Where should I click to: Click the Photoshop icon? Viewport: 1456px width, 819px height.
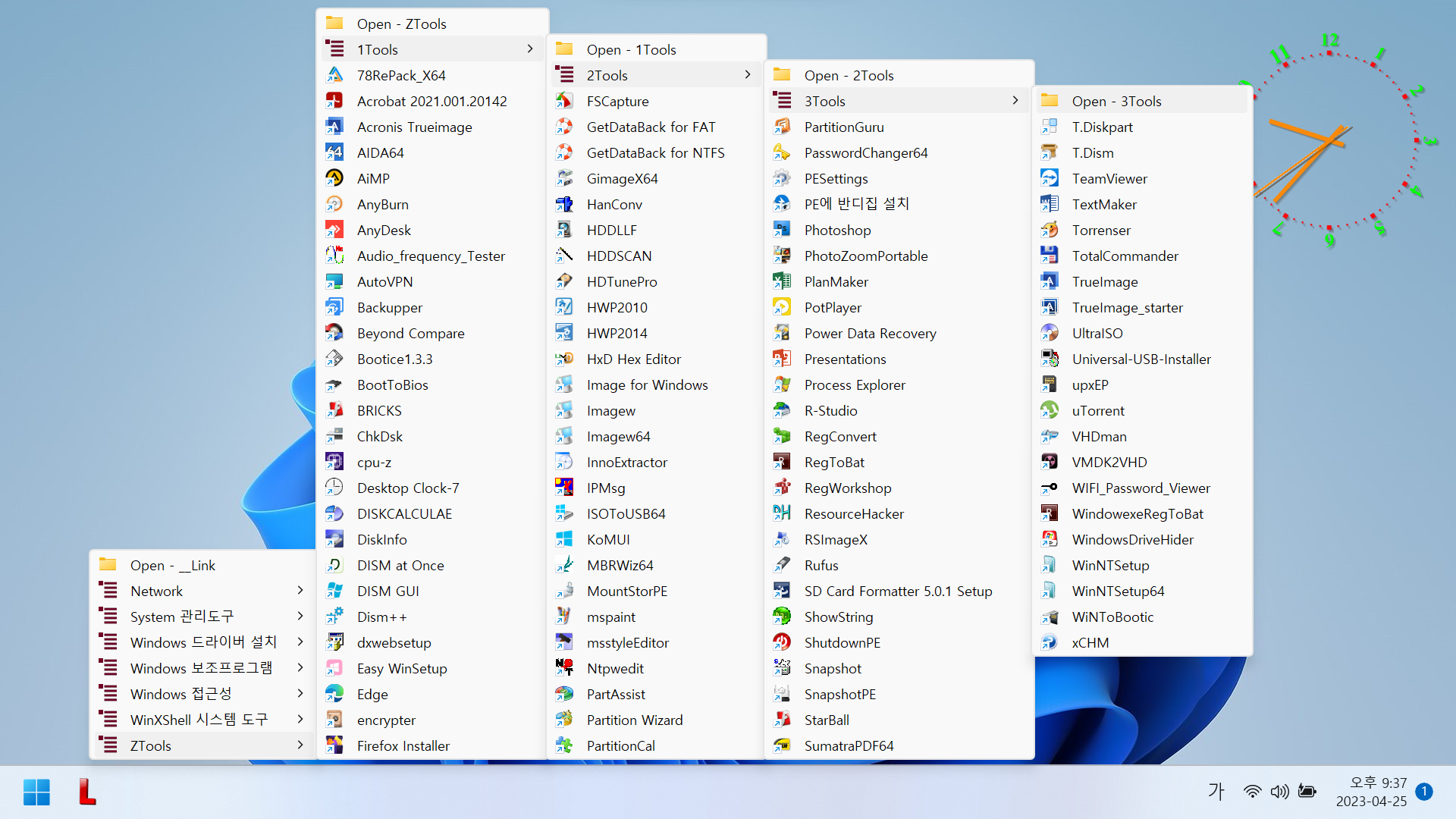point(782,230)
